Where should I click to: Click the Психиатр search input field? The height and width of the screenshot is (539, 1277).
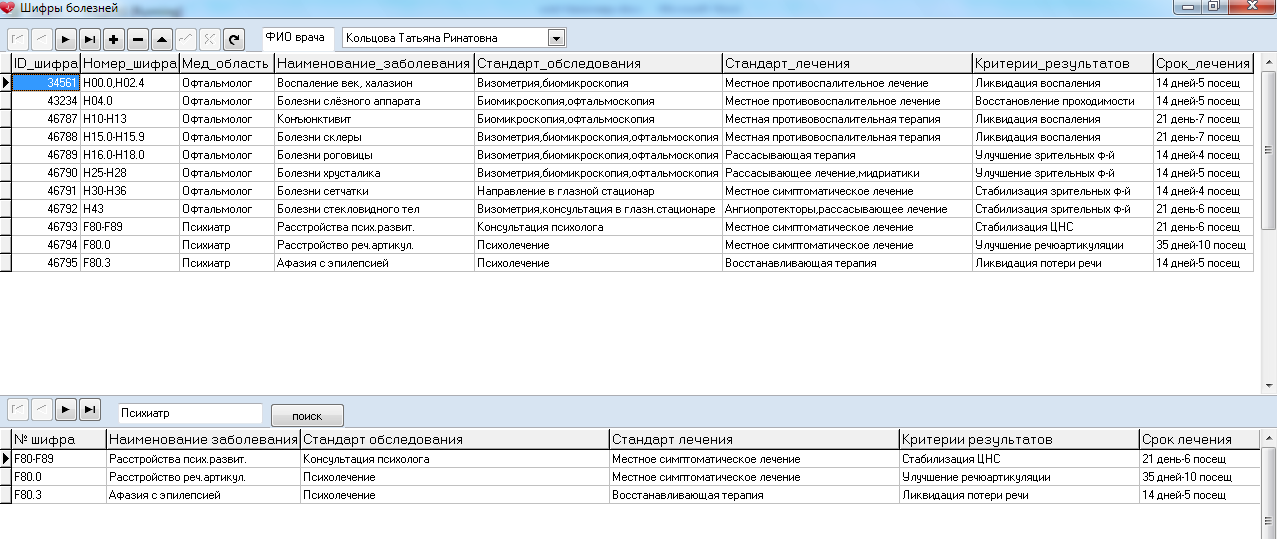190,411
